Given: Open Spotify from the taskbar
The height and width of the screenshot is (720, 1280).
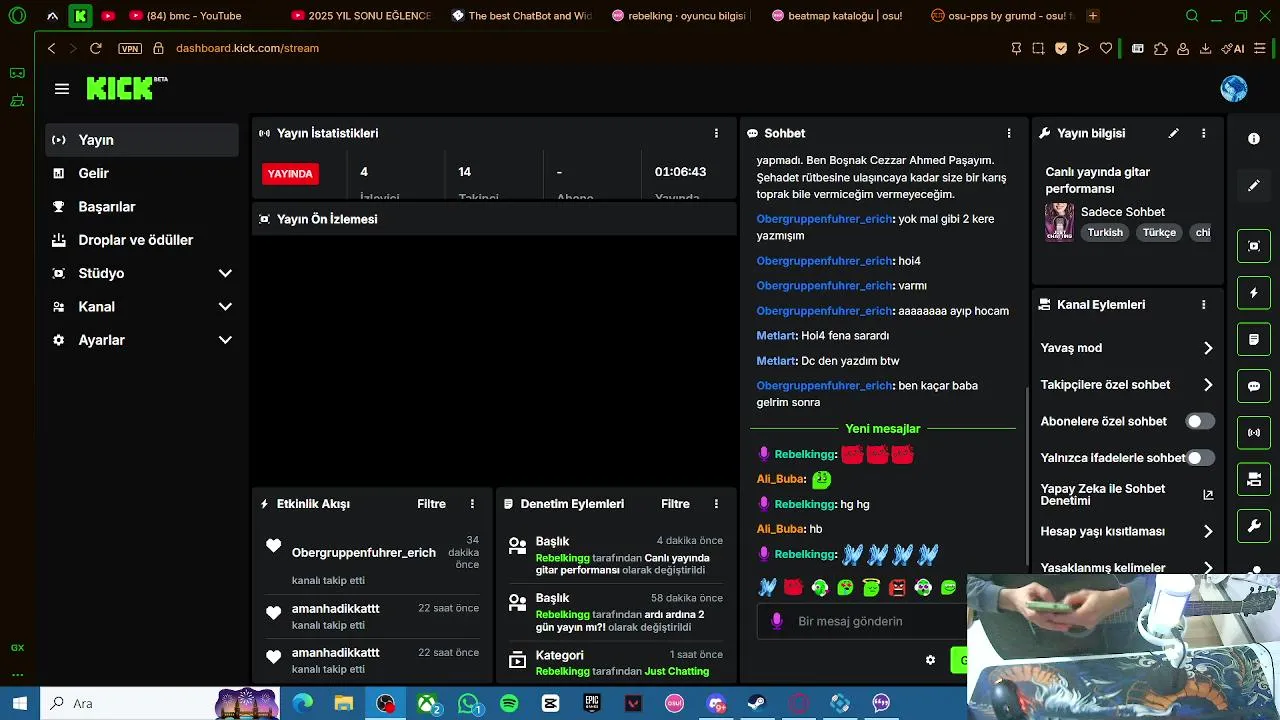Looking at the screenshot, I should click(x=509, y=703).
